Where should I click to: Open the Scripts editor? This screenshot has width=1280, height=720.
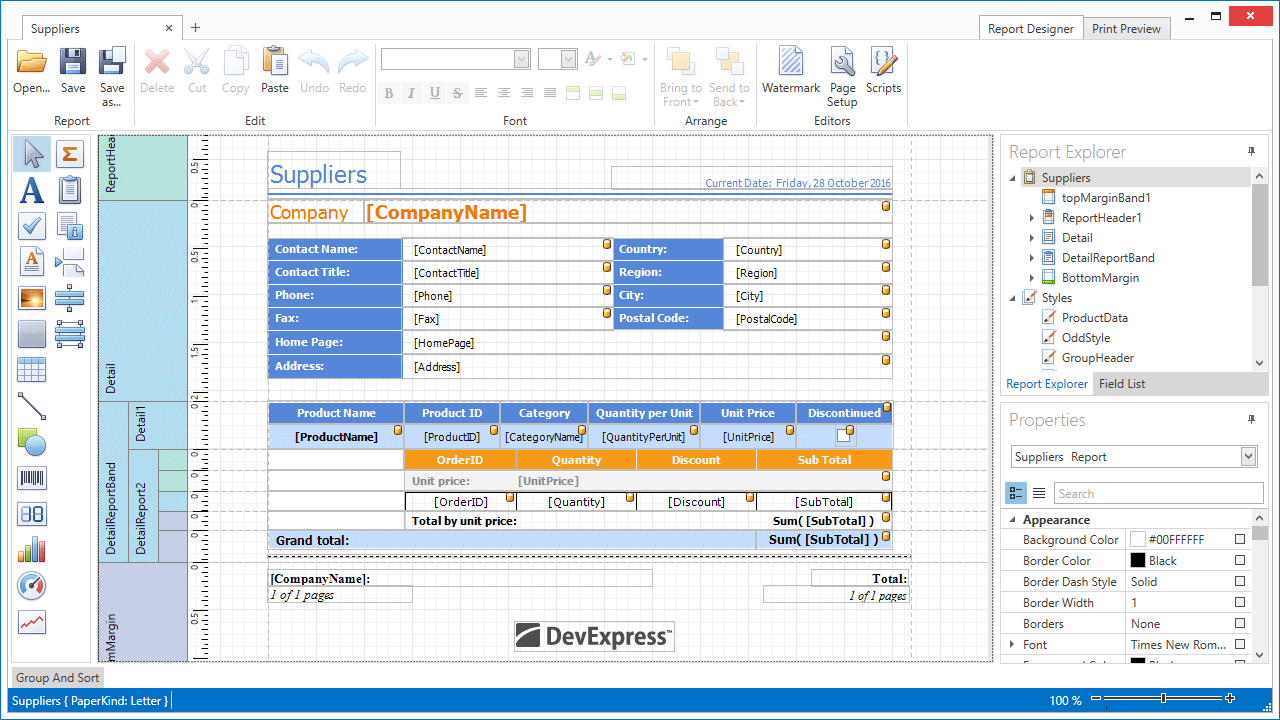pos(883,63)
